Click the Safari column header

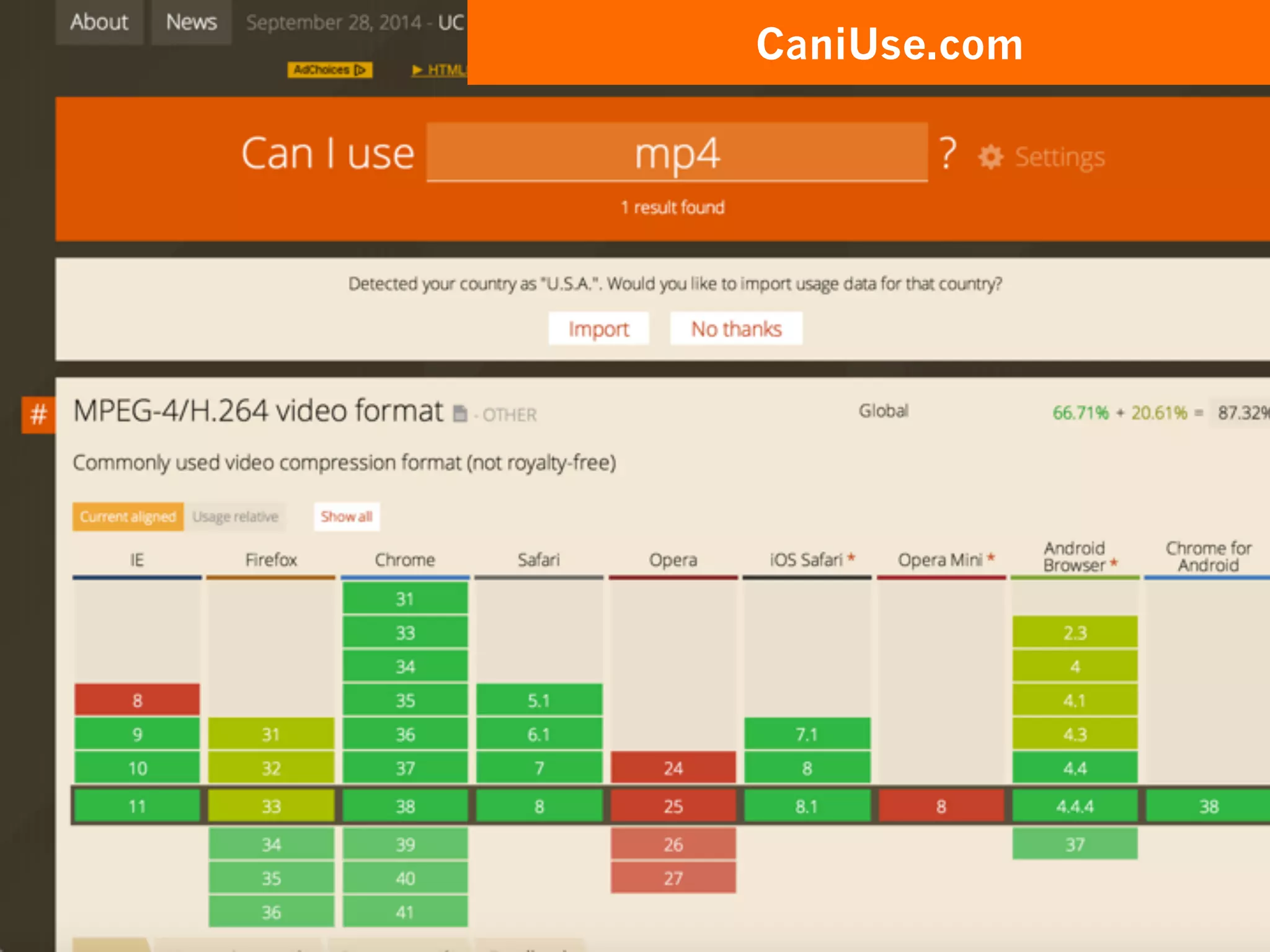pos(539,560)
